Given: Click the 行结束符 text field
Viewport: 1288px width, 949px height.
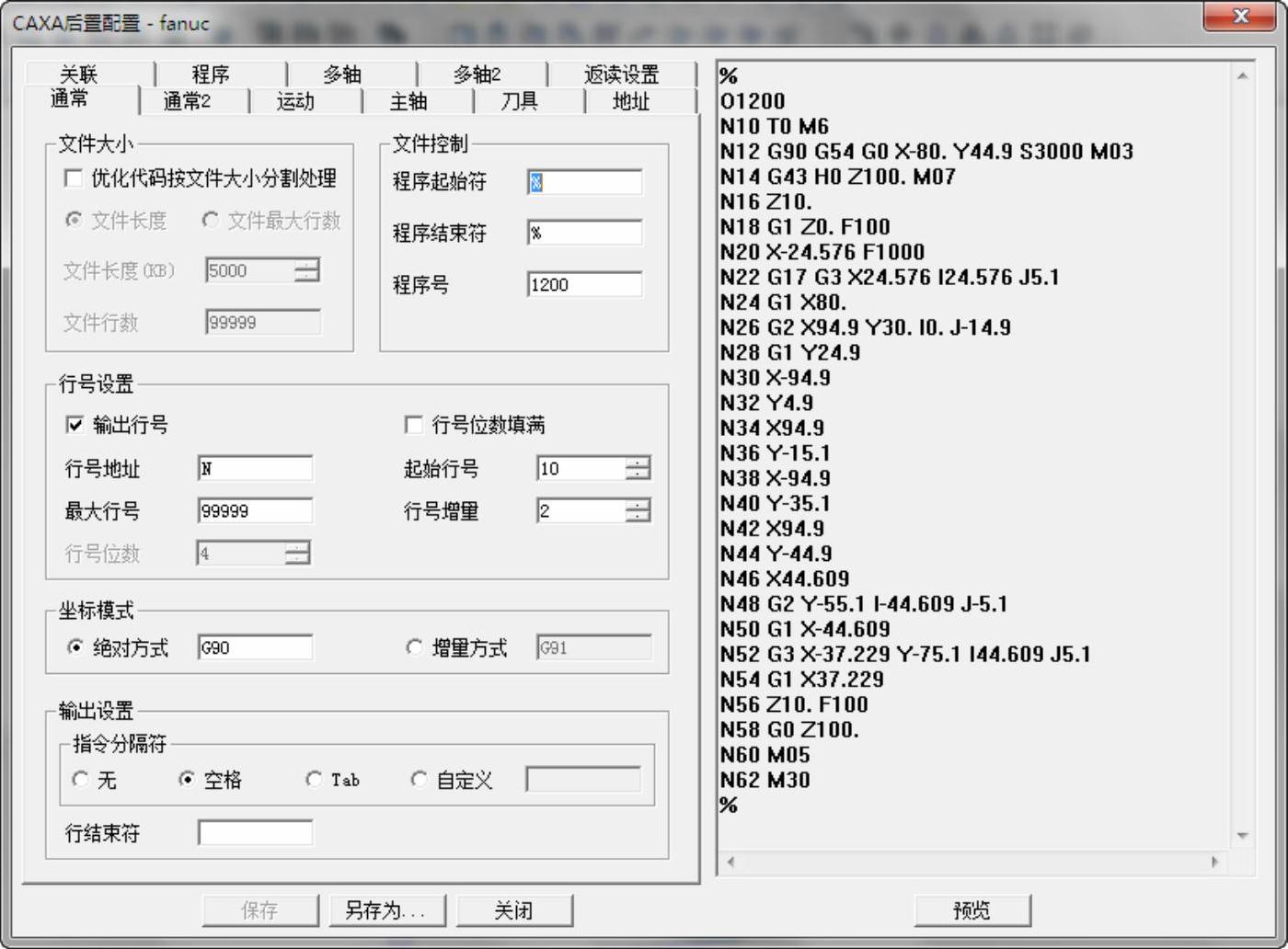Looking at the screenshot, I should (255, 833).
